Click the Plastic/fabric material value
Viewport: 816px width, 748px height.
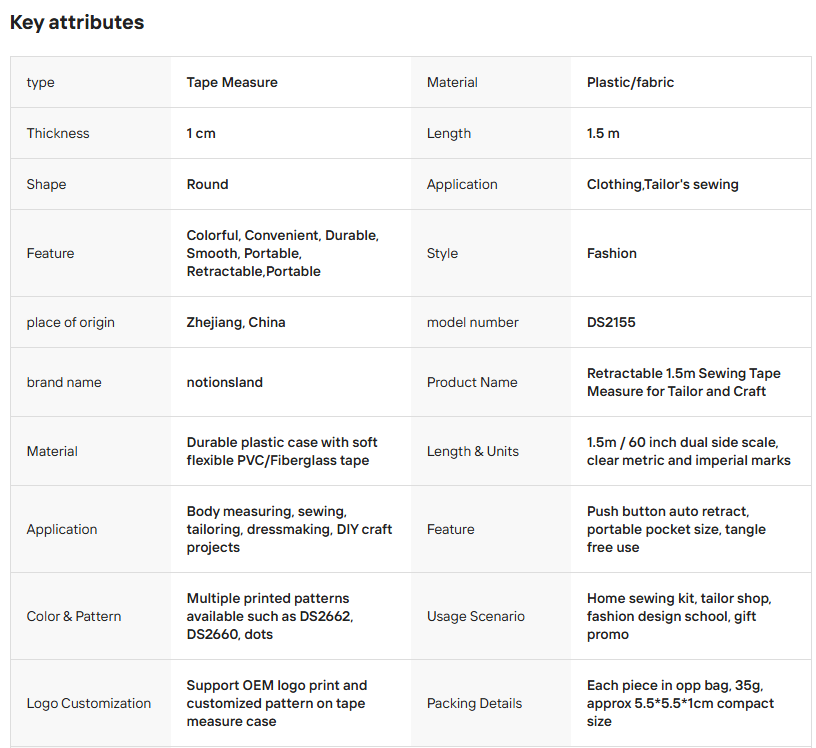click(x=630, y=82)
